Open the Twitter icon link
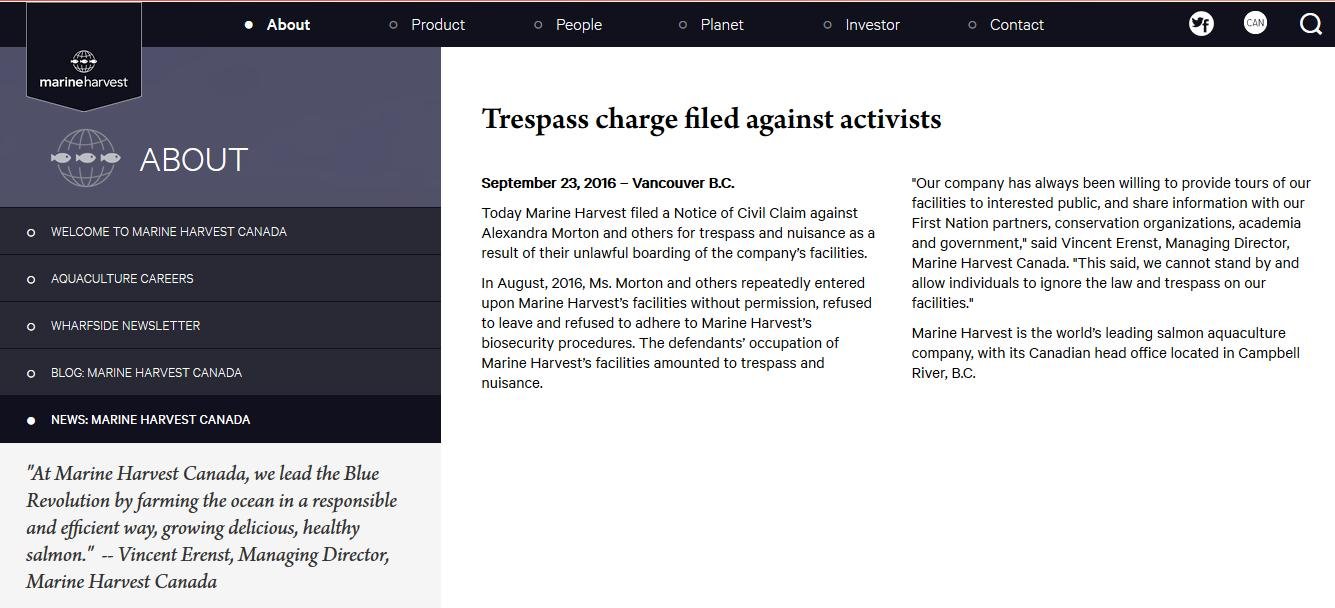Viewport: 1335px width, 608px height. pos(1201,24)
